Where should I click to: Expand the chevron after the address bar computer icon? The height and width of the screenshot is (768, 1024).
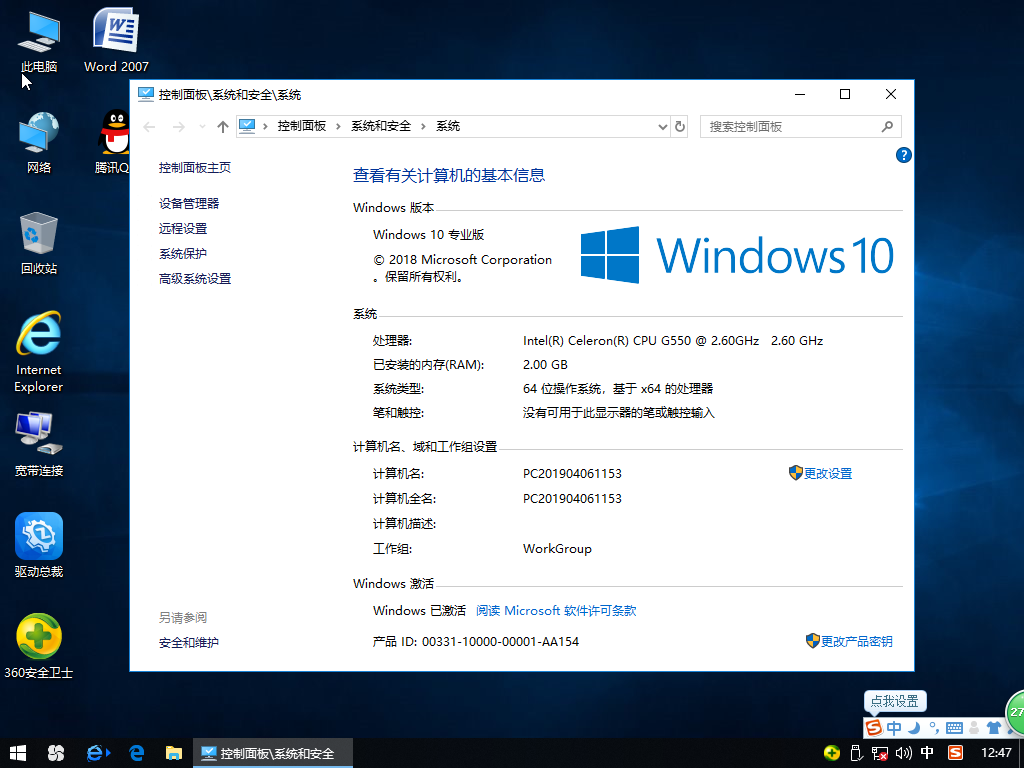click(265, 126)
